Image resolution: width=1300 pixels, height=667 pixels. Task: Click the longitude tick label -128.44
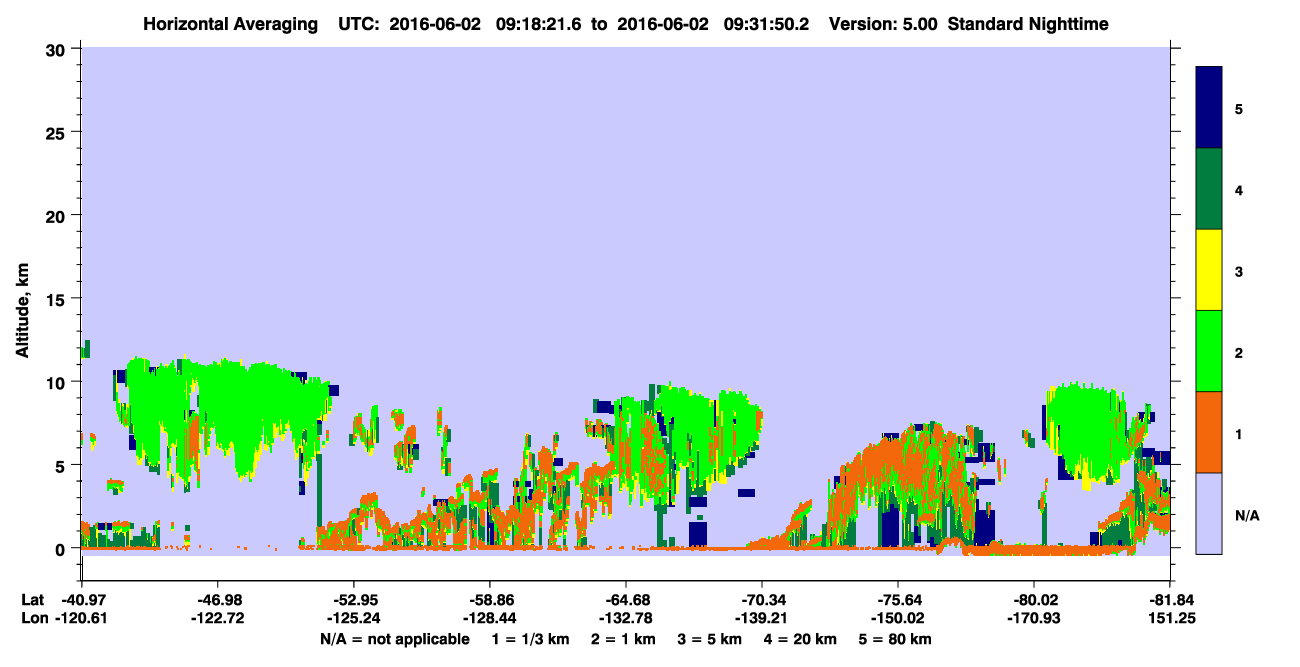(x=490, y=618)
